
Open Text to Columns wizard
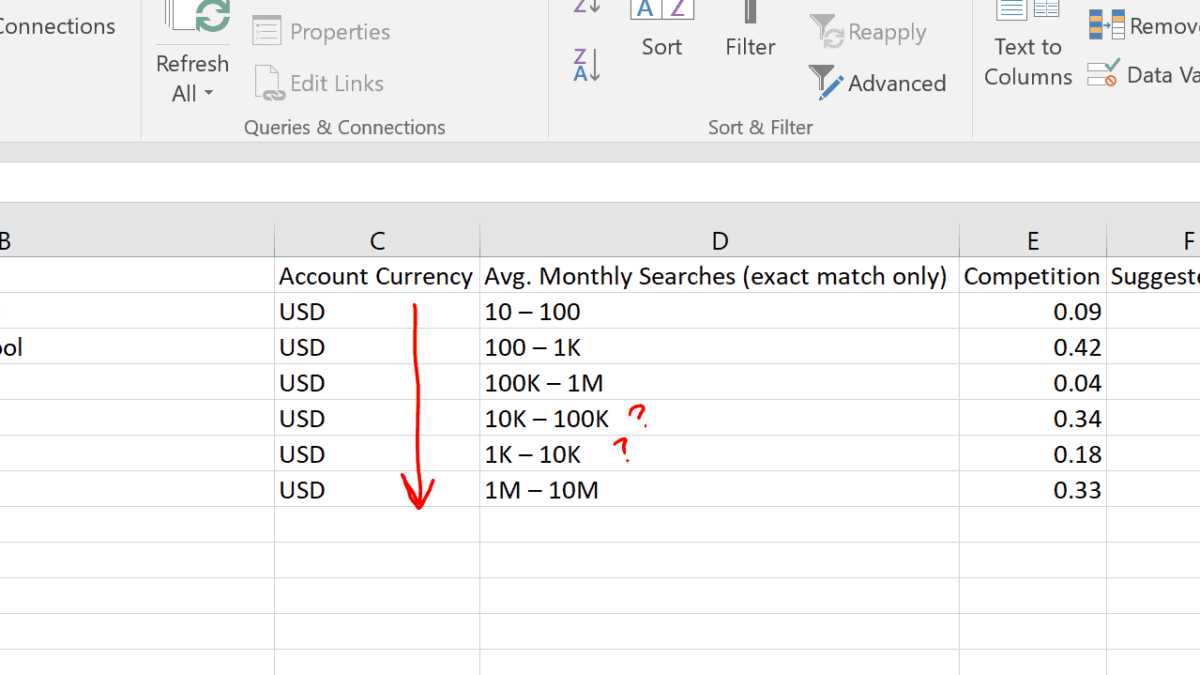(x=1028, y=45)
